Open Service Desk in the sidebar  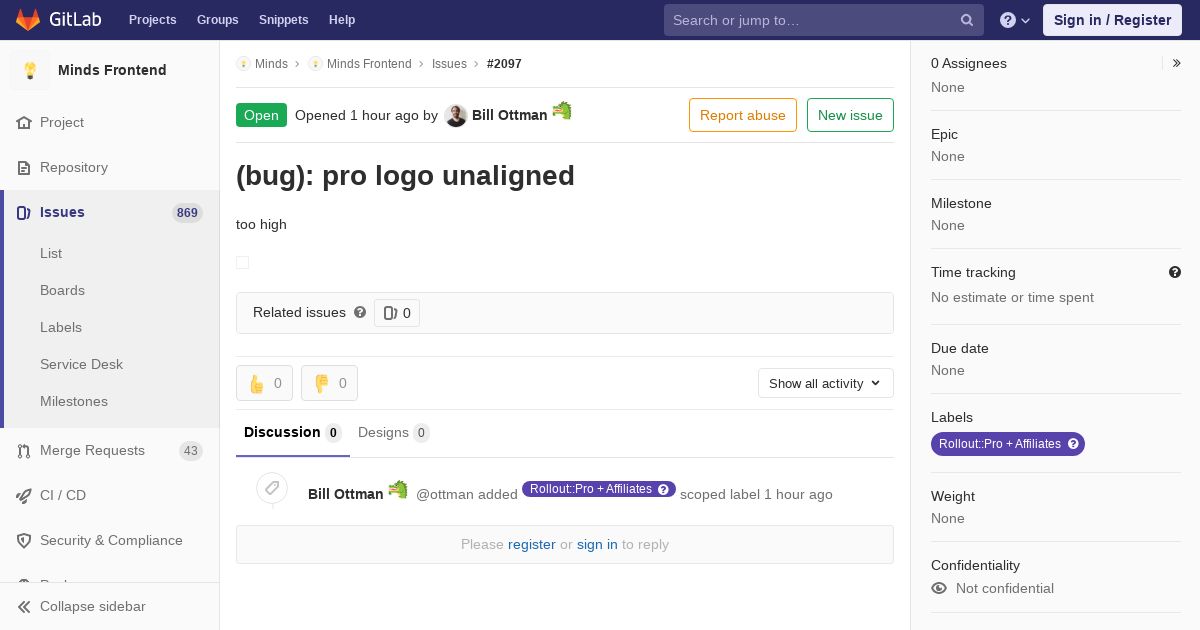(x=81, y=364)
